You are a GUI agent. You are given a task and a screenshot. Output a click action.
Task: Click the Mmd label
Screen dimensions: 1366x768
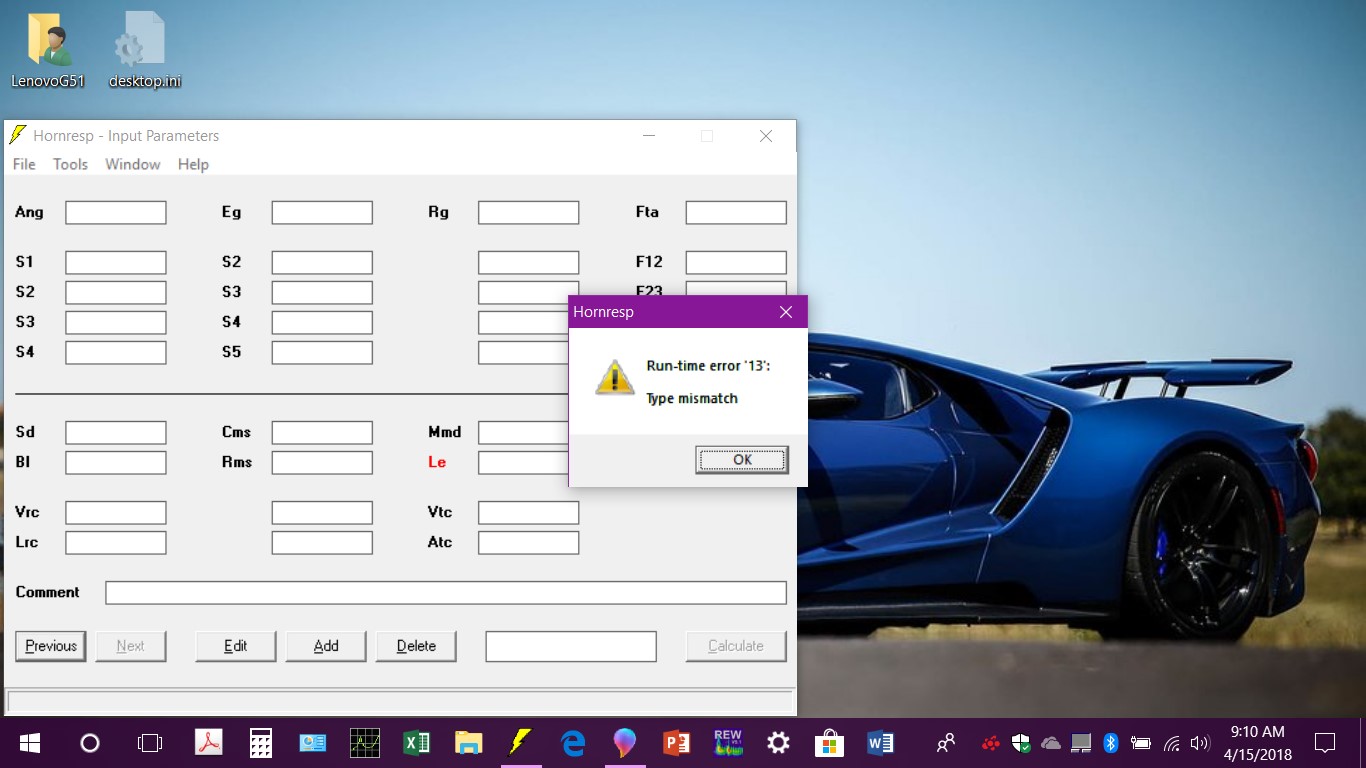tap(445, 432)
